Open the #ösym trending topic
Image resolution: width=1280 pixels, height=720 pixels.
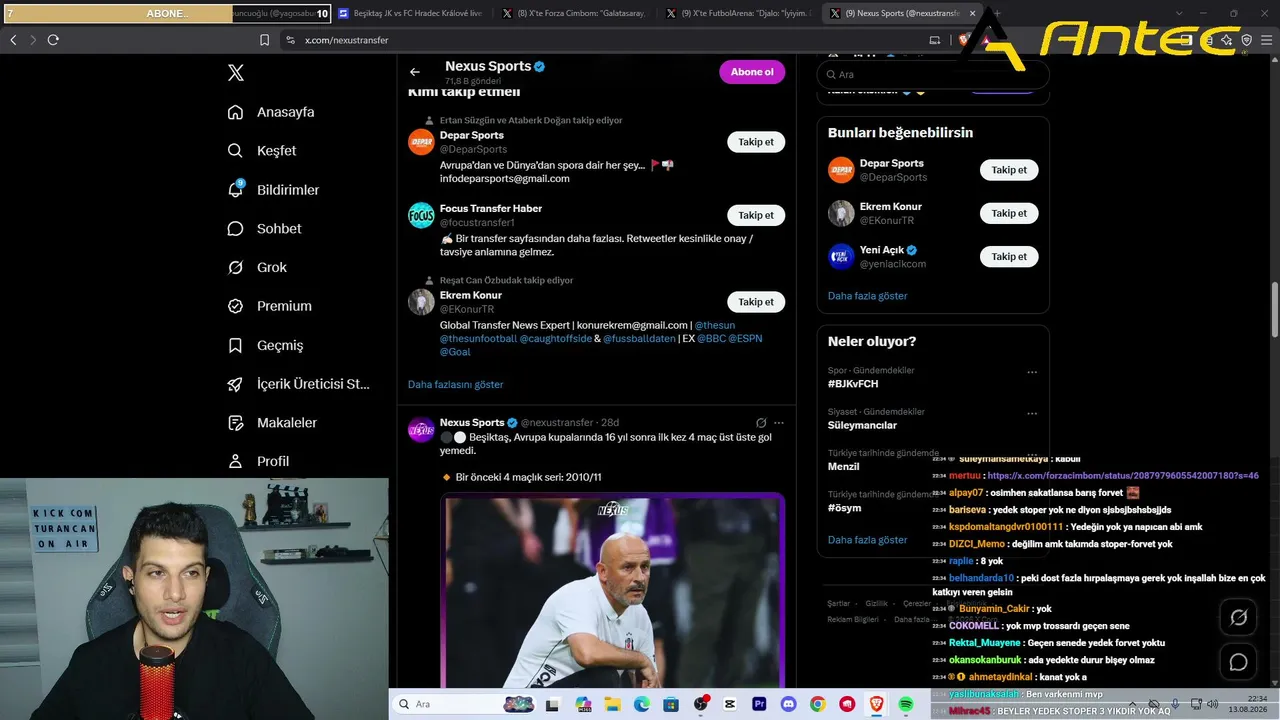point(845,508)
